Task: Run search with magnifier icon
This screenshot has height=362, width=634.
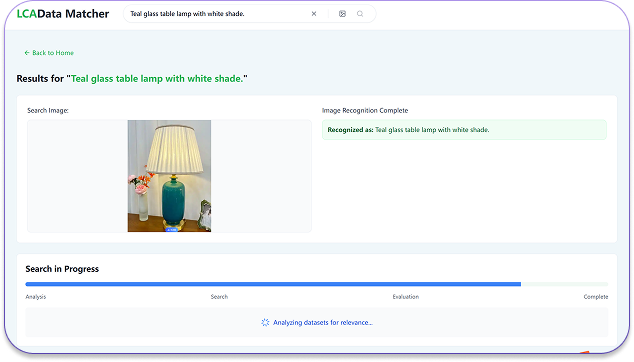Action: tap(360, 14)
